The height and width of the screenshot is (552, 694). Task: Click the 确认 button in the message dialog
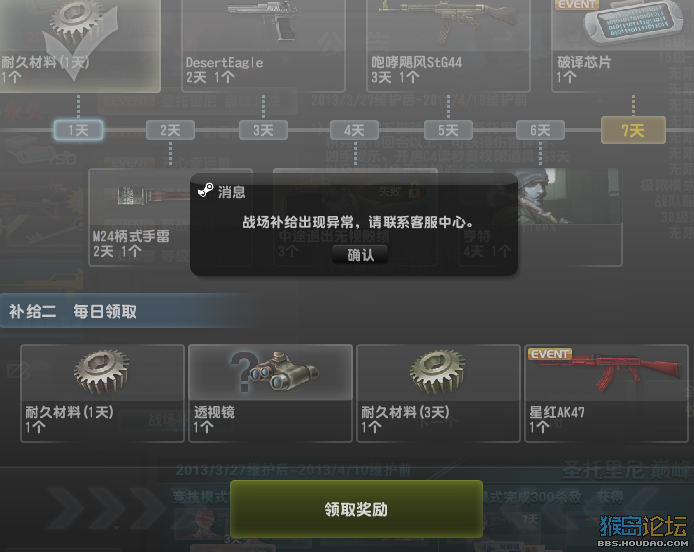(360, 255)
